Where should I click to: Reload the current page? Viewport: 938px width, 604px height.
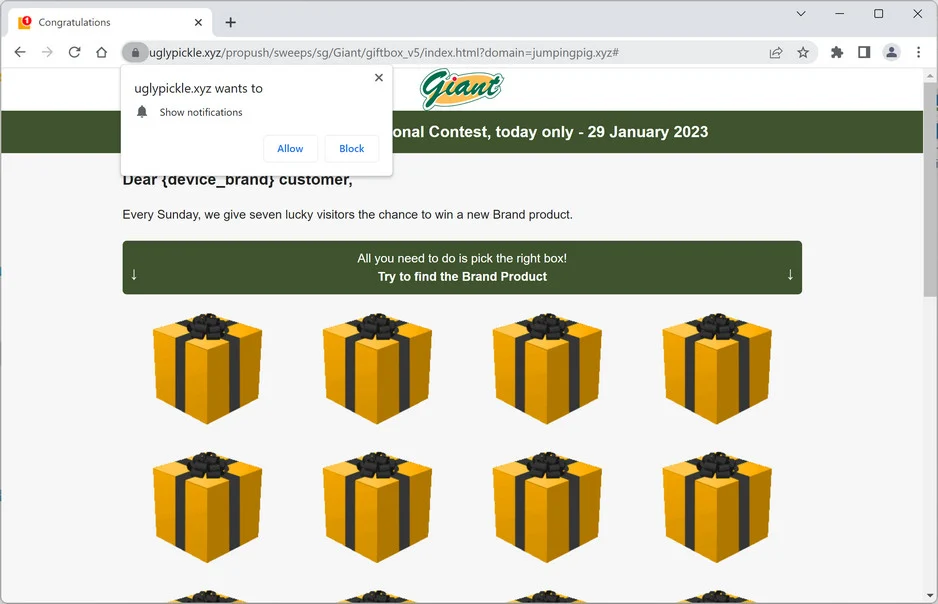[x=74, y=53]
